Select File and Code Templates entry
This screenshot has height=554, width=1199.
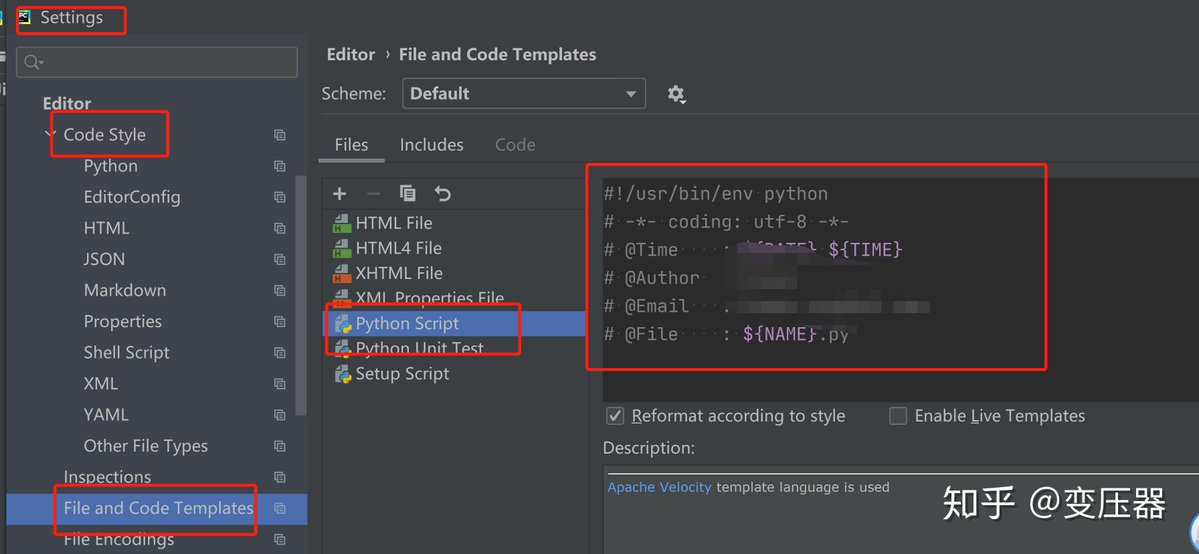click(x=158, y=508)
